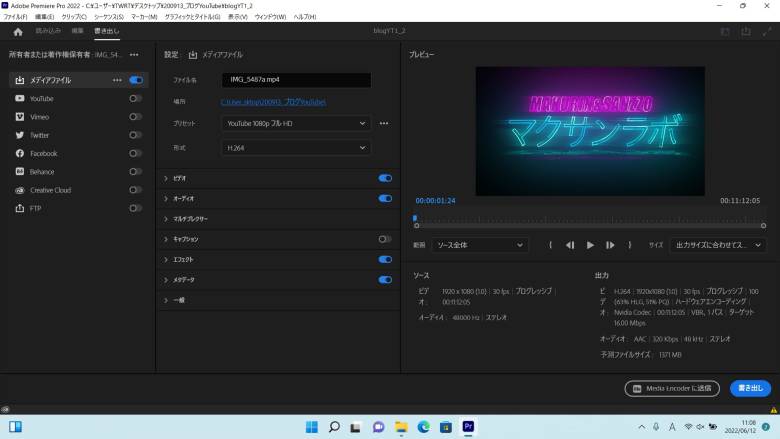780x439 pixels.
Task: Enable Behance publishing toggle
Action: click(135, 172)
